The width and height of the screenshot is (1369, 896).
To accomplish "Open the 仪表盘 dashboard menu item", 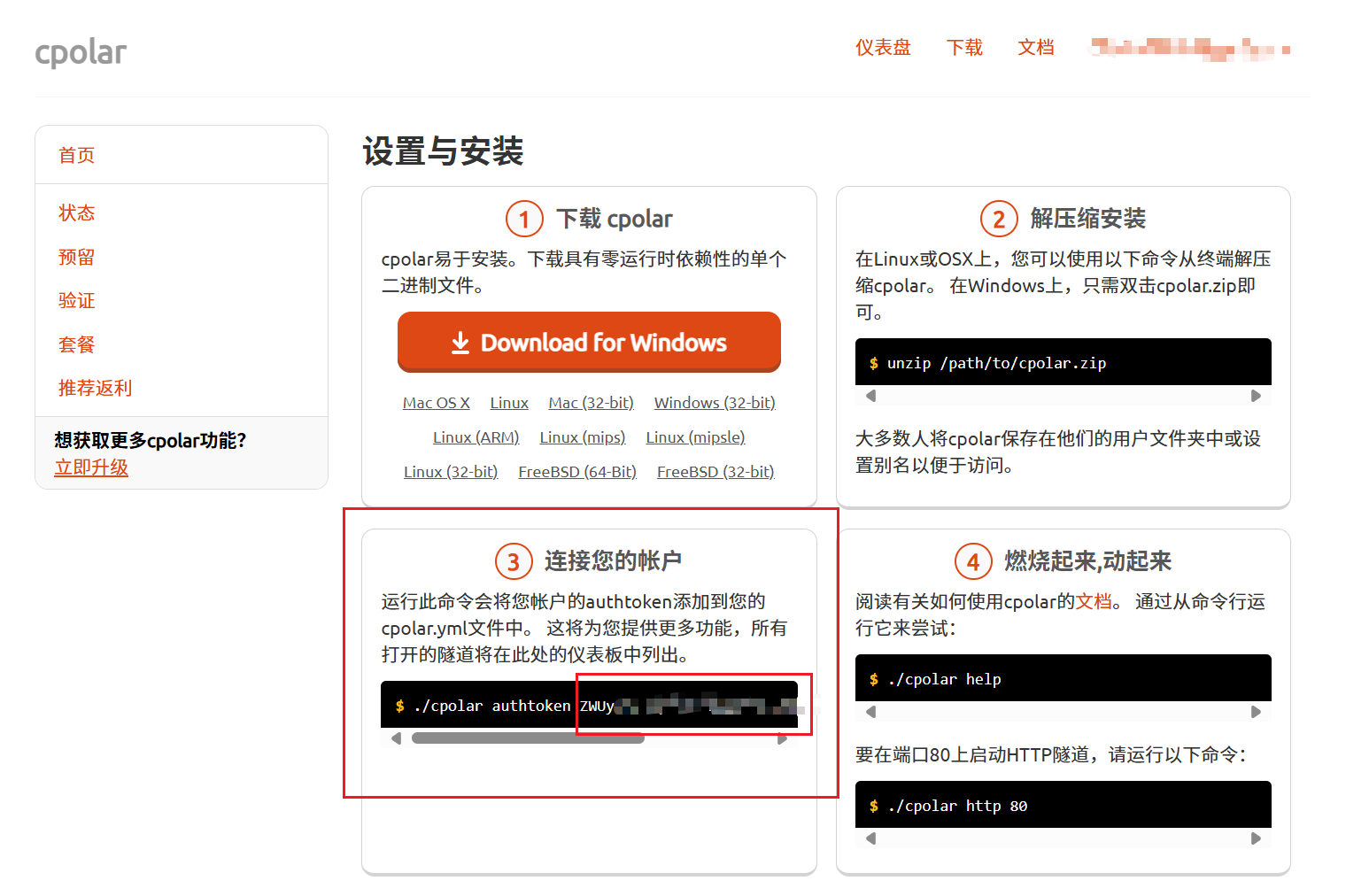I will (883, 48).
